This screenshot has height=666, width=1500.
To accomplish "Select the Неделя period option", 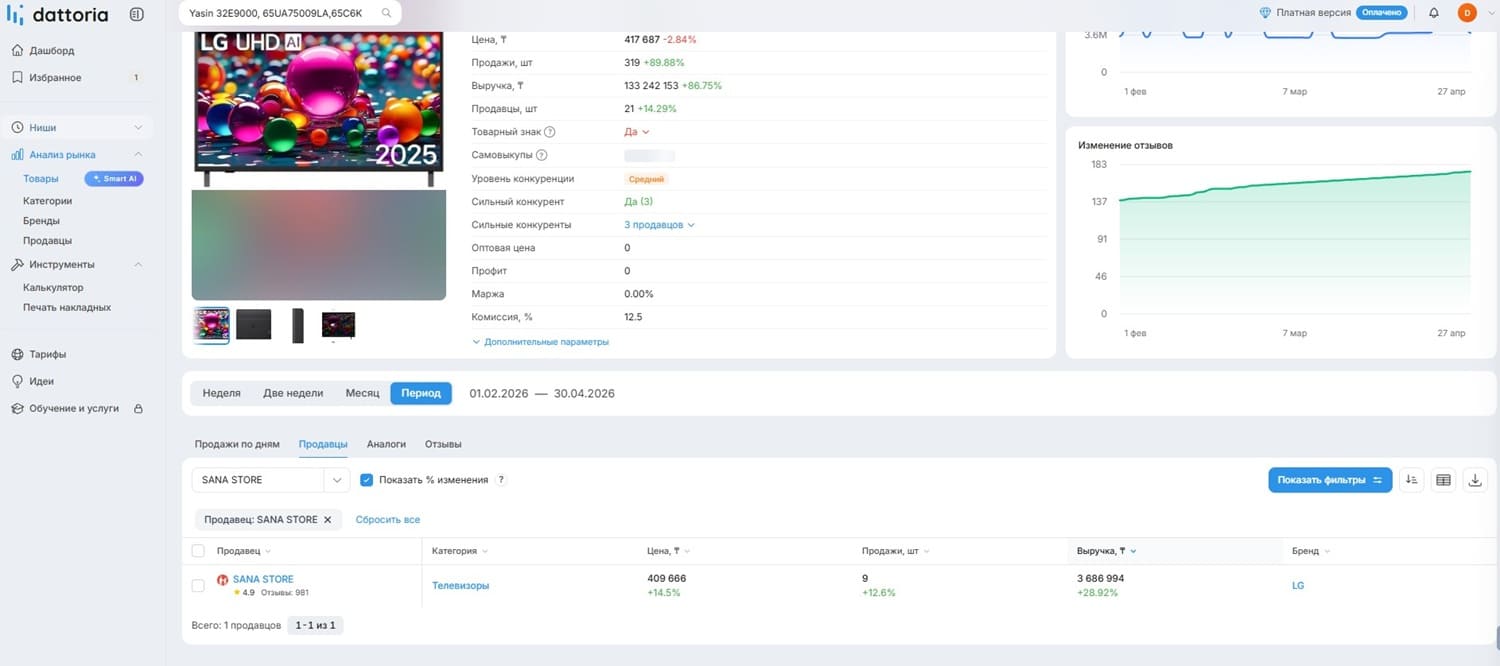I will 222,393.
